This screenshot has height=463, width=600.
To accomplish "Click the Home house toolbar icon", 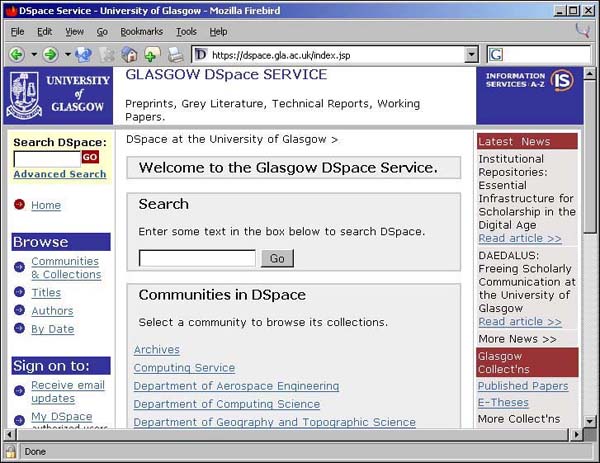I will point(129,55).
